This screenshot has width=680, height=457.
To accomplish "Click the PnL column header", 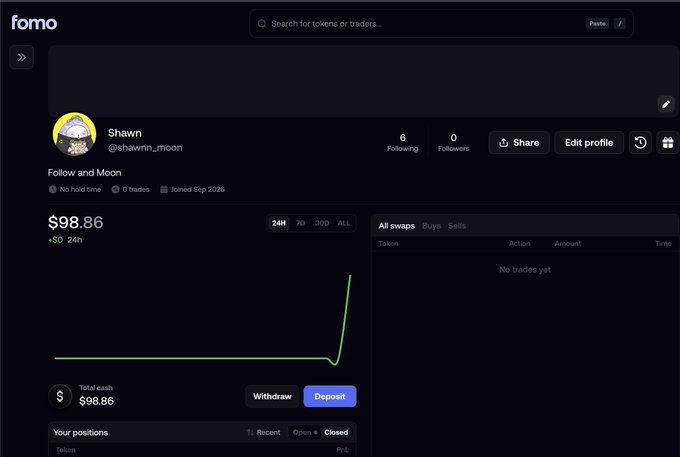I will click(342, 450).
